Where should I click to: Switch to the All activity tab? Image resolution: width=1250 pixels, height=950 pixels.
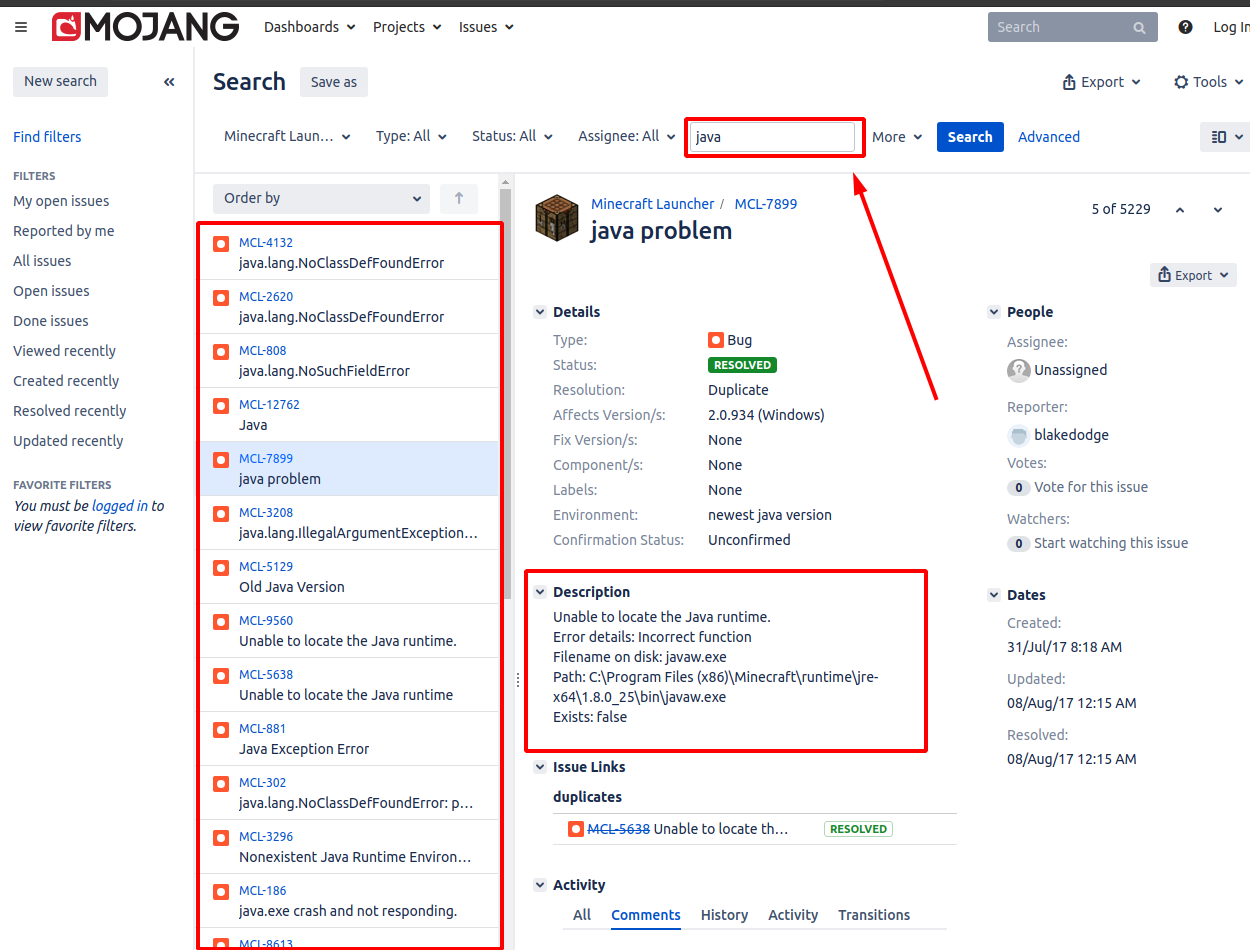click(582, 915)
